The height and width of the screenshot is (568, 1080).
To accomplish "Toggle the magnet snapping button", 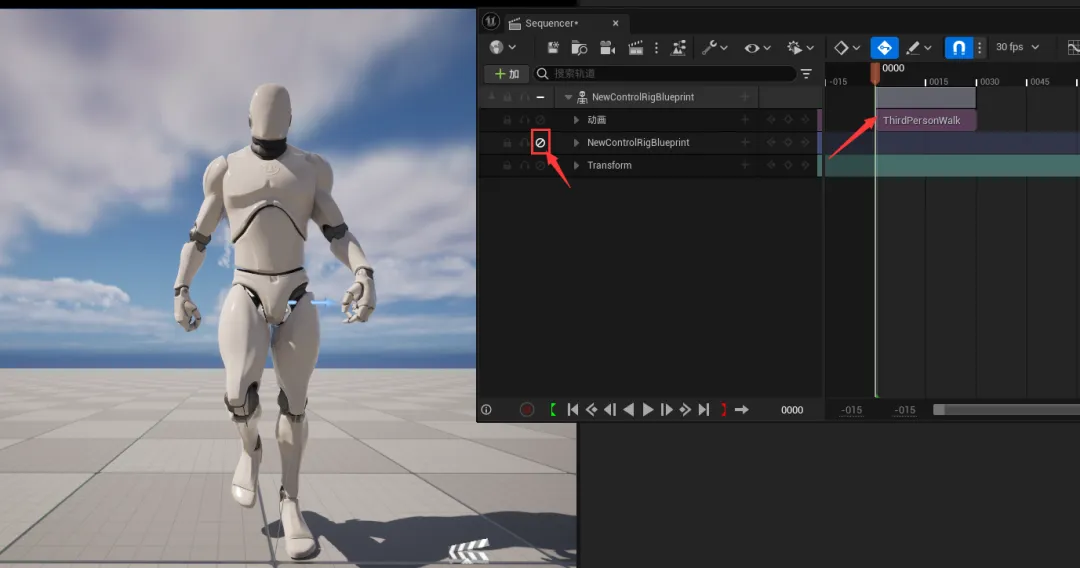I will 958,47.
